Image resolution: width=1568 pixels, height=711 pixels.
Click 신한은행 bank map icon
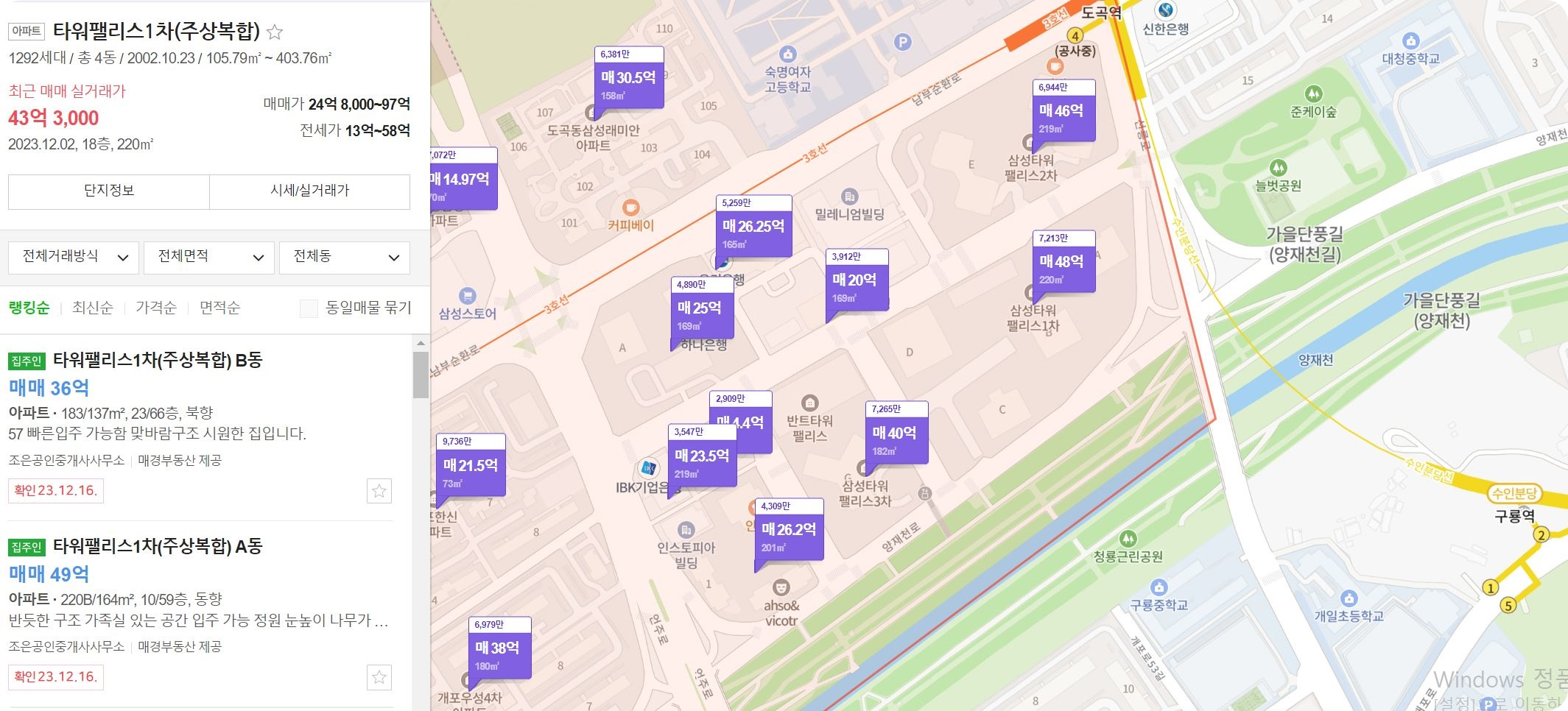click(1165, 10)
